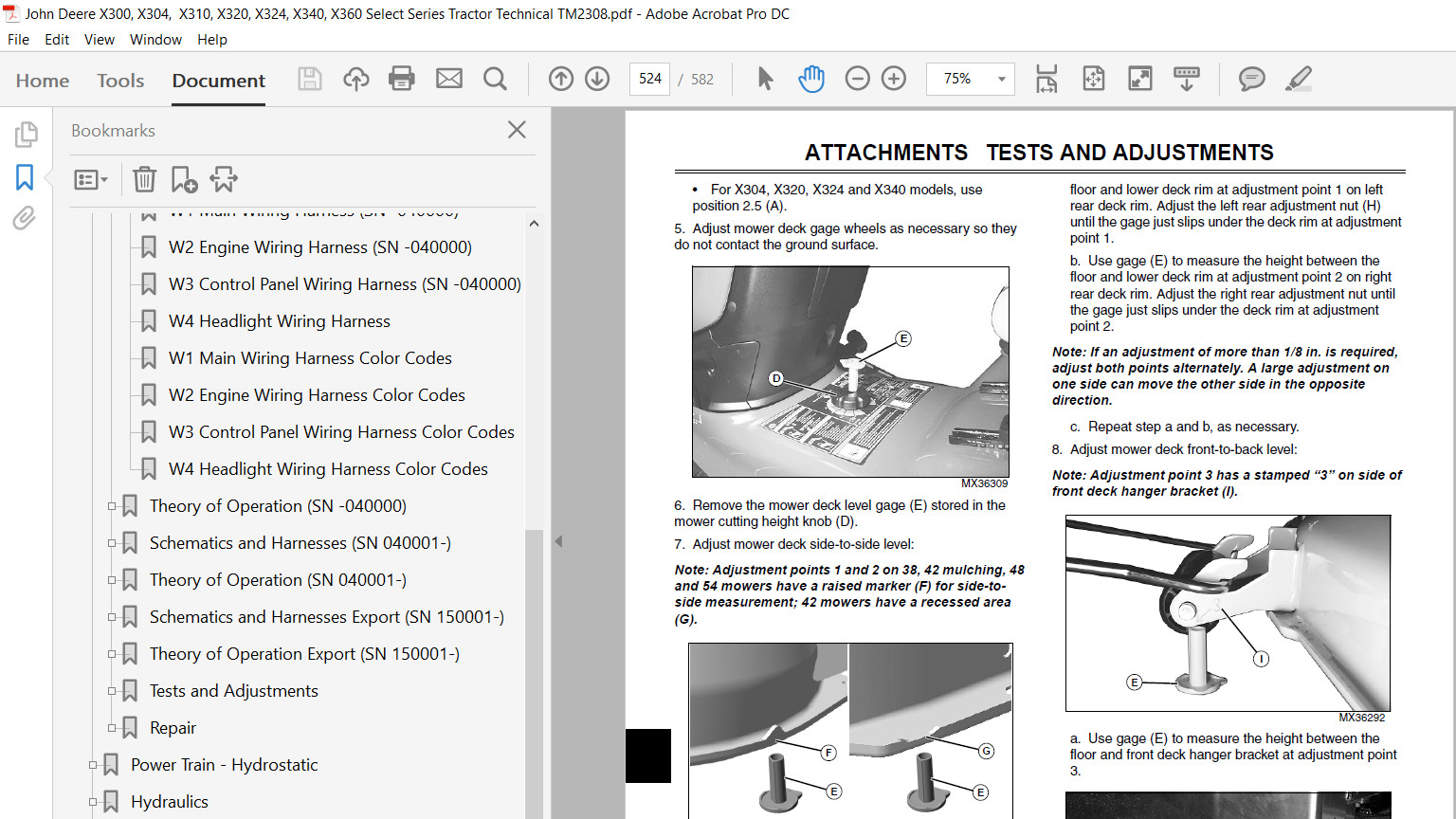Expand the Theory of Operation (SN -040000) bookmark

112,506
